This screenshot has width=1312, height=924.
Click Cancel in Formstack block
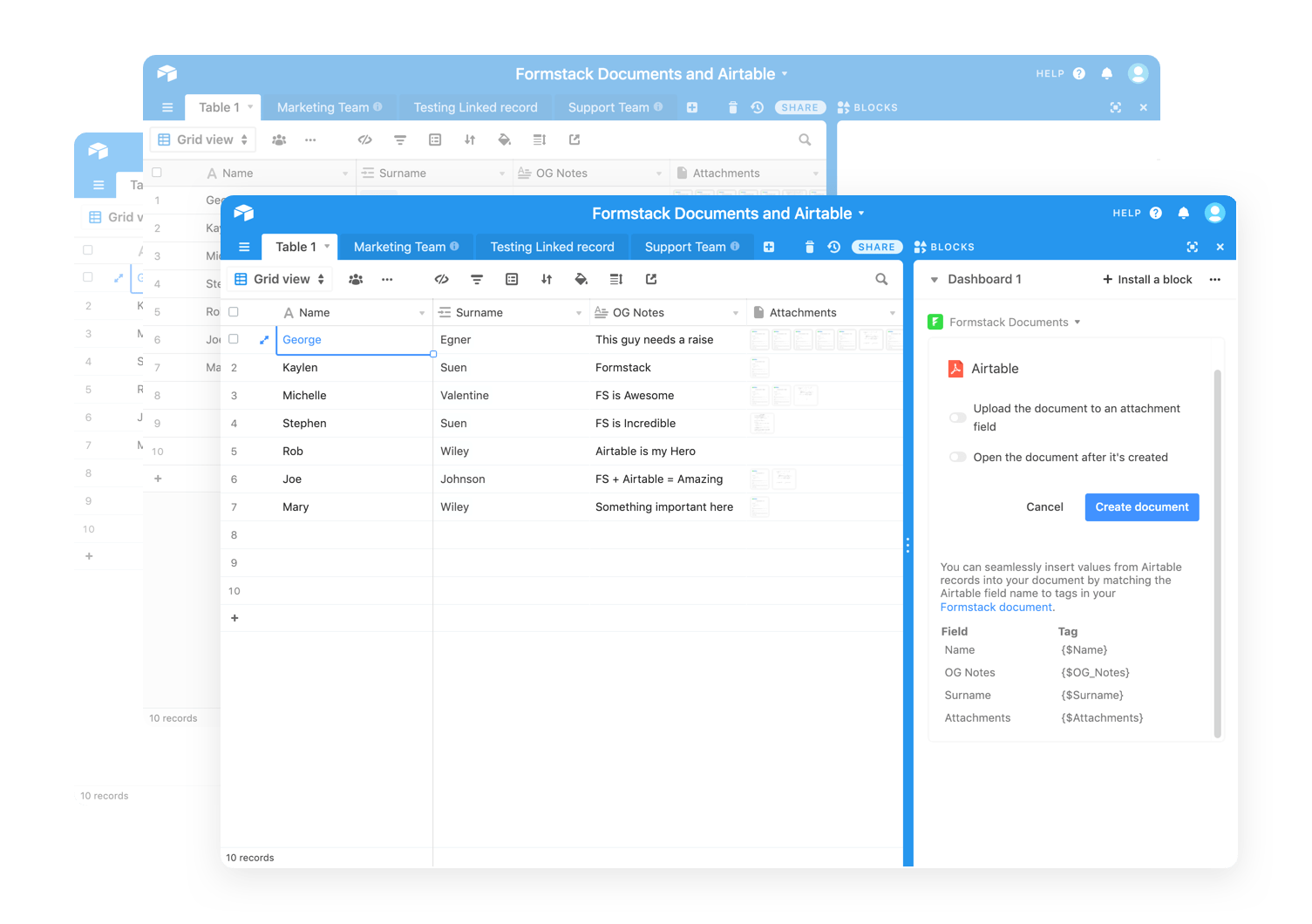1044,506
